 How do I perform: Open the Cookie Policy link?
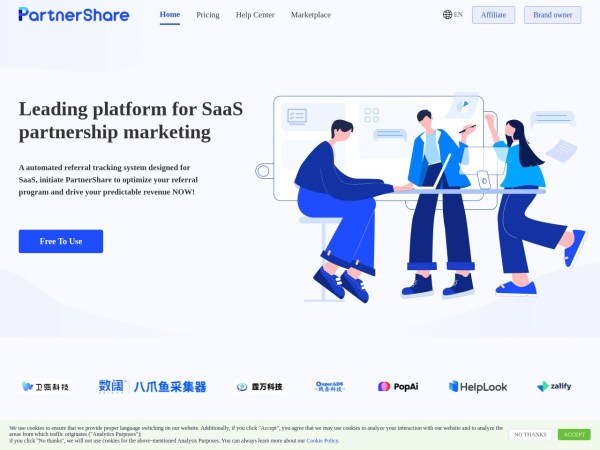[x=322, y=441]
